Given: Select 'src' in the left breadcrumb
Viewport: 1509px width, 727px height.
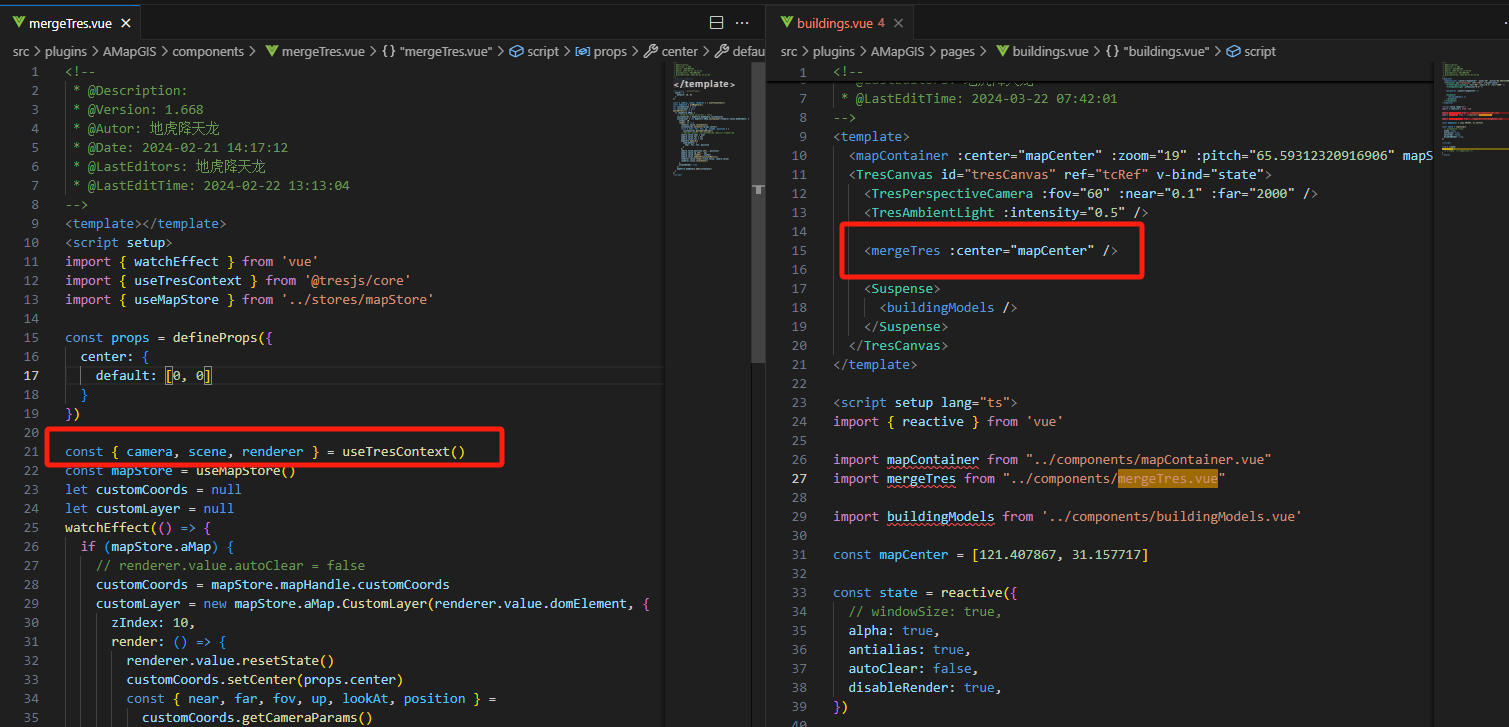Looking at the screenshot, I should (x=22, y=51).
